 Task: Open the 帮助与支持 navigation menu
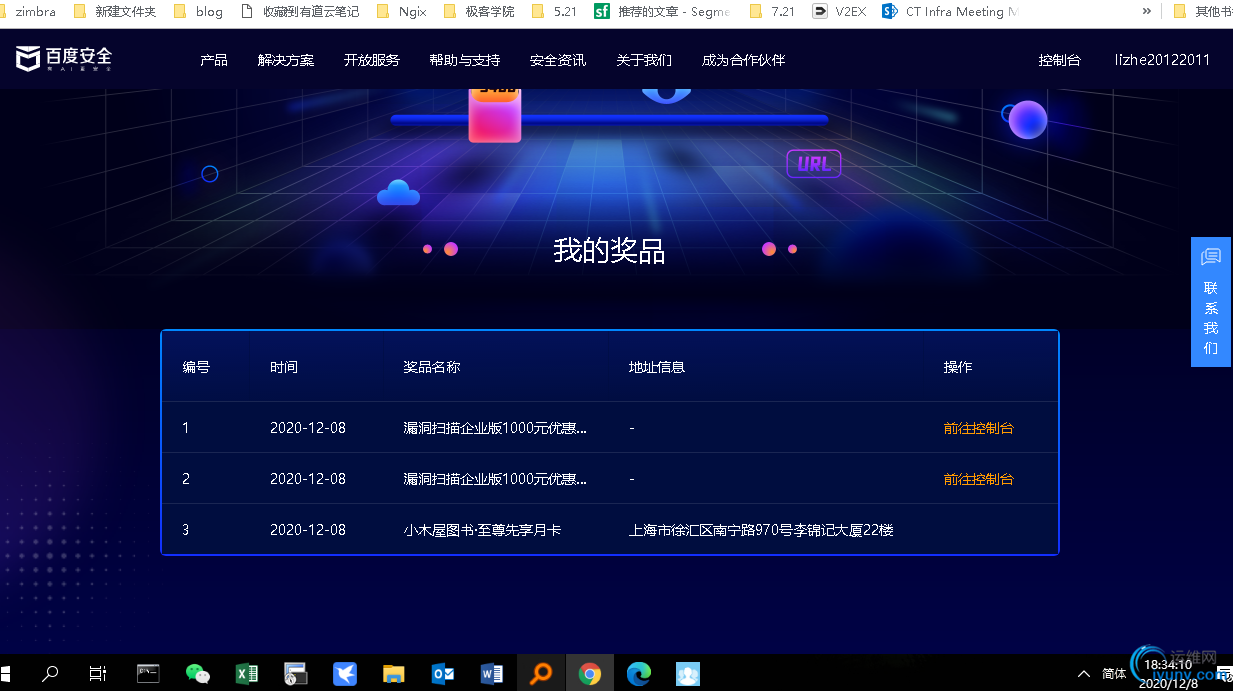pyautogui.click(x=465, y=60)
